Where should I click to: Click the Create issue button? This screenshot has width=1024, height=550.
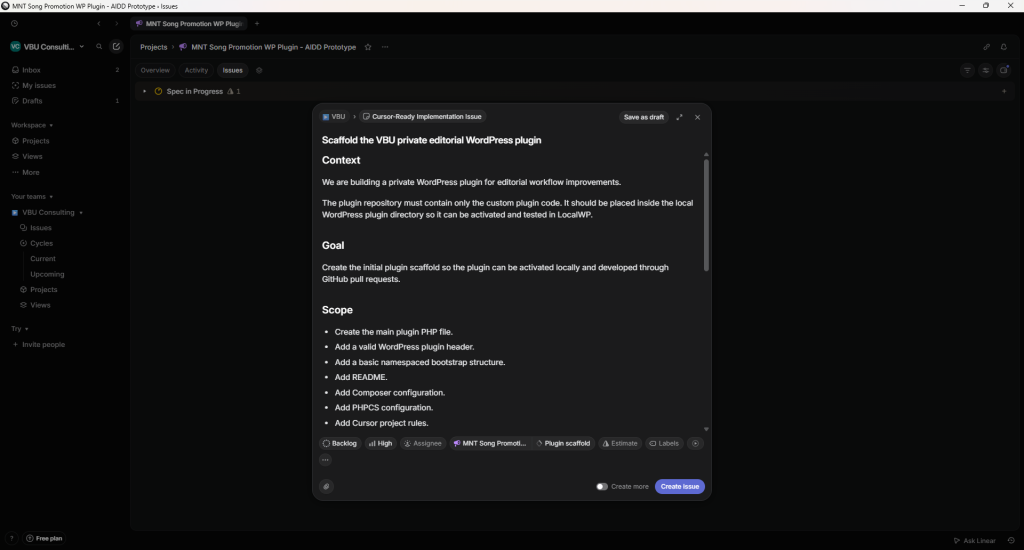point(680,487)
